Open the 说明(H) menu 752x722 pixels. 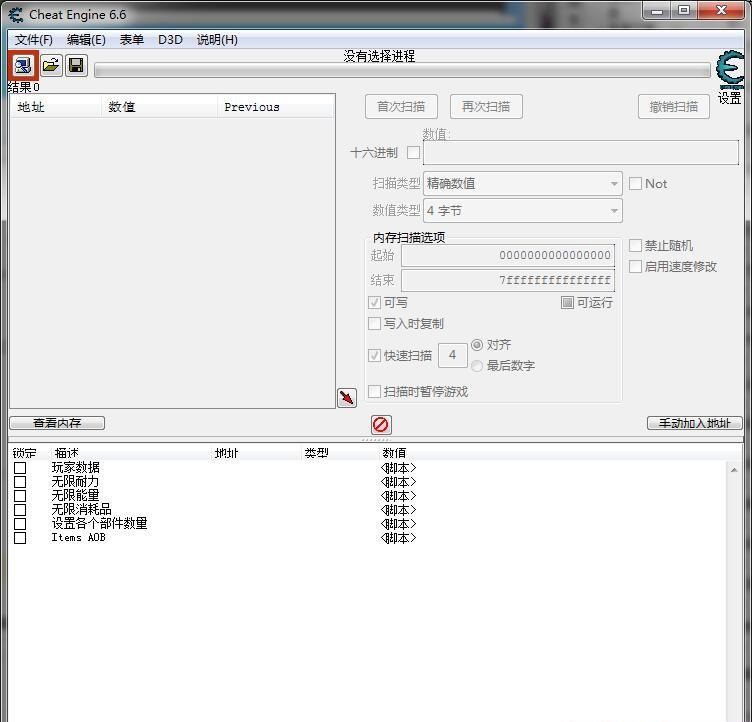click(217, 40)
